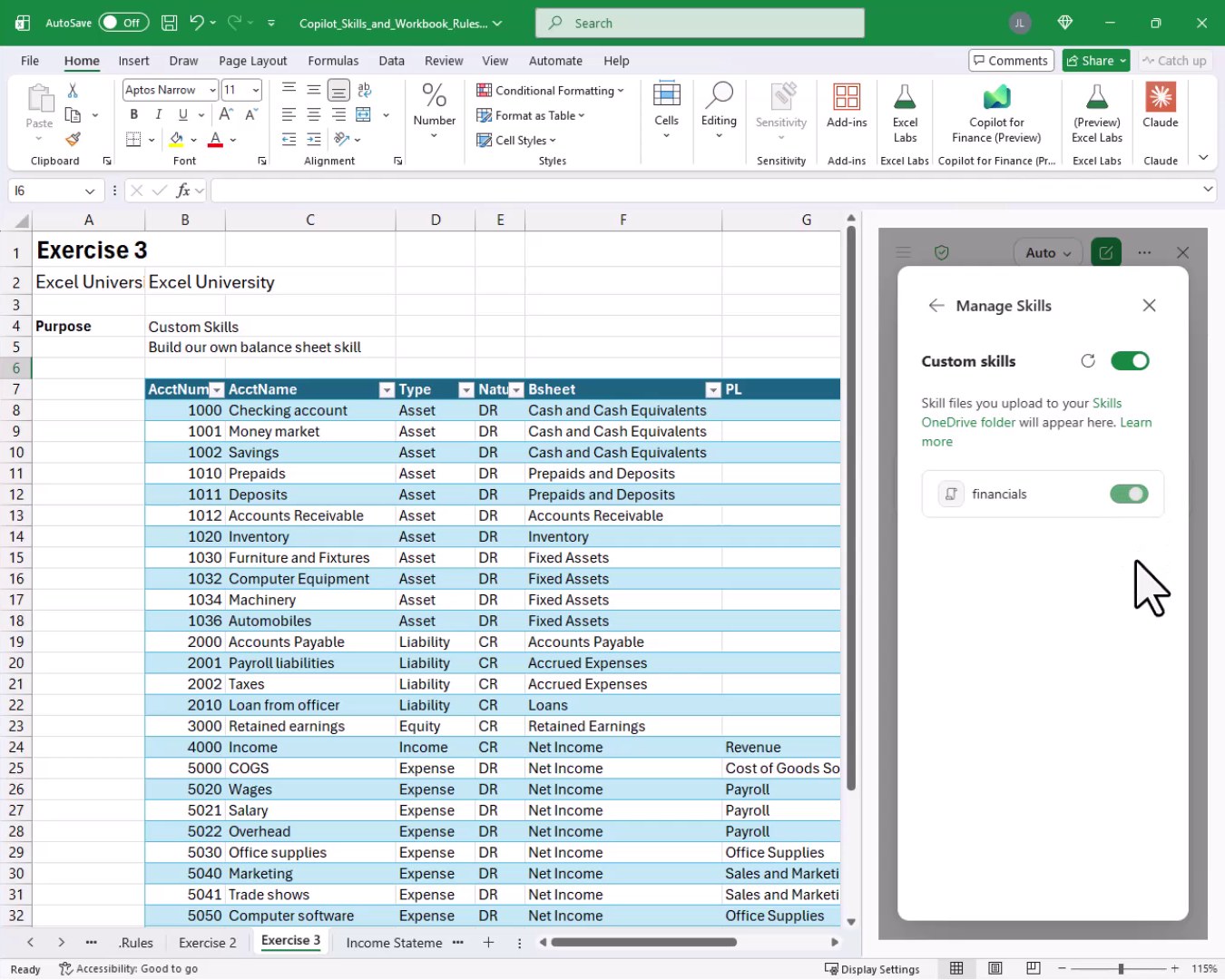Click the Cut scissors icon
Image resolution: width=1225 pixels, height=980 pixels.
click(73, 91)
